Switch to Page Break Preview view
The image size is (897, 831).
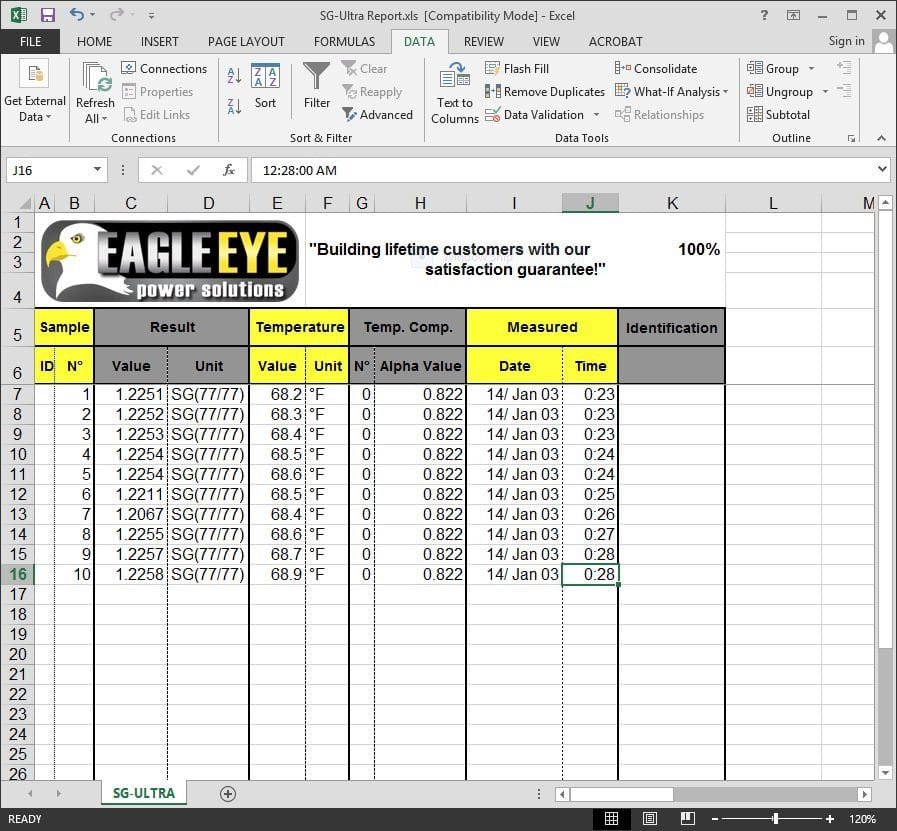point(688,819)
